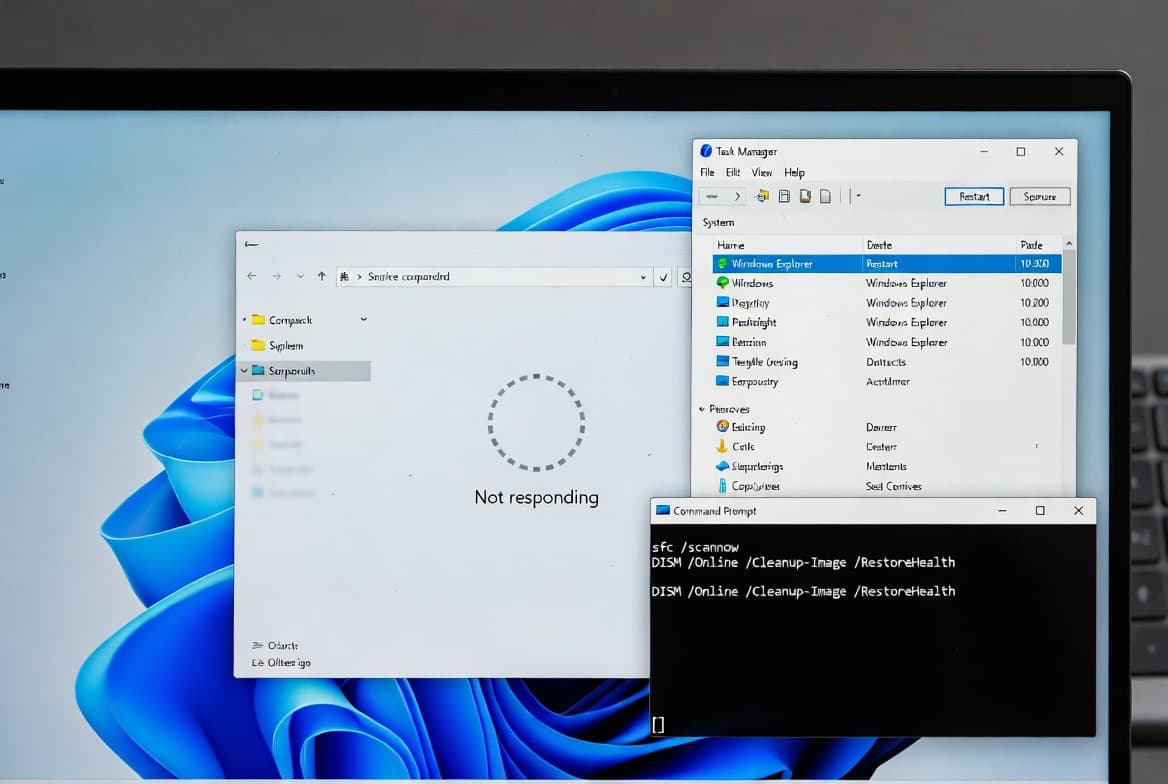Click the green speech bubble icon beside Windows

(723, 283)
